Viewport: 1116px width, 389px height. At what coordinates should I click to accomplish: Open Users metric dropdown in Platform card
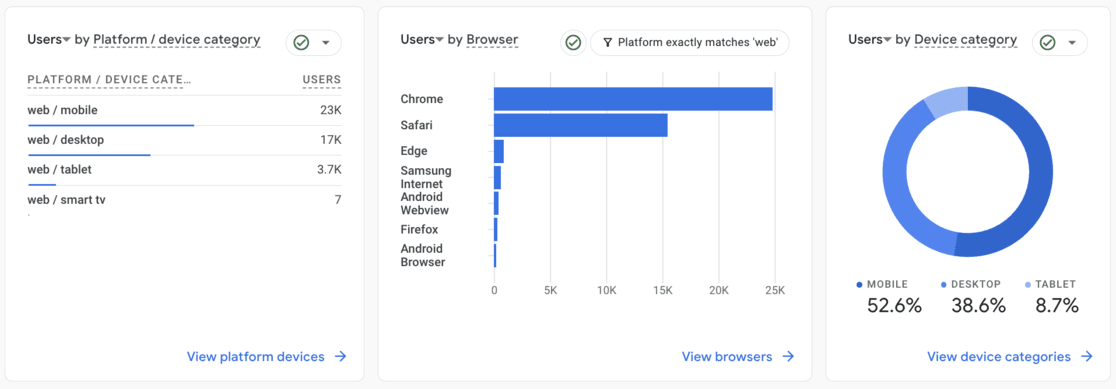pos(48,40)
